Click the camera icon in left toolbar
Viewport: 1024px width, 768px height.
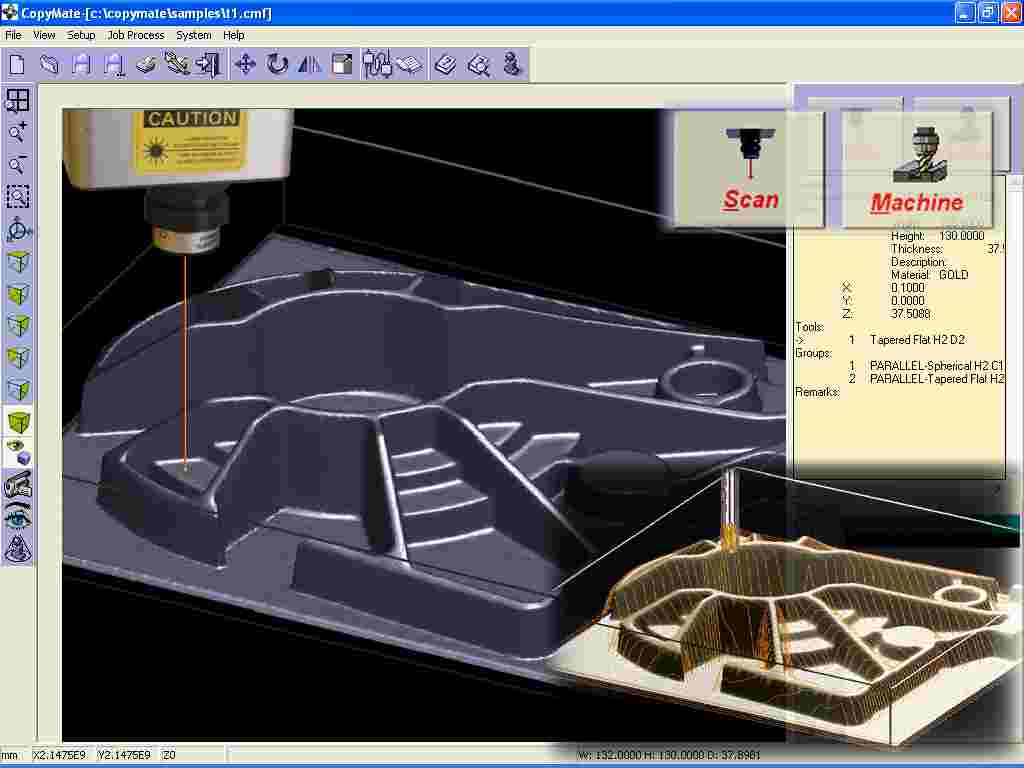click(x=18, y=486)
